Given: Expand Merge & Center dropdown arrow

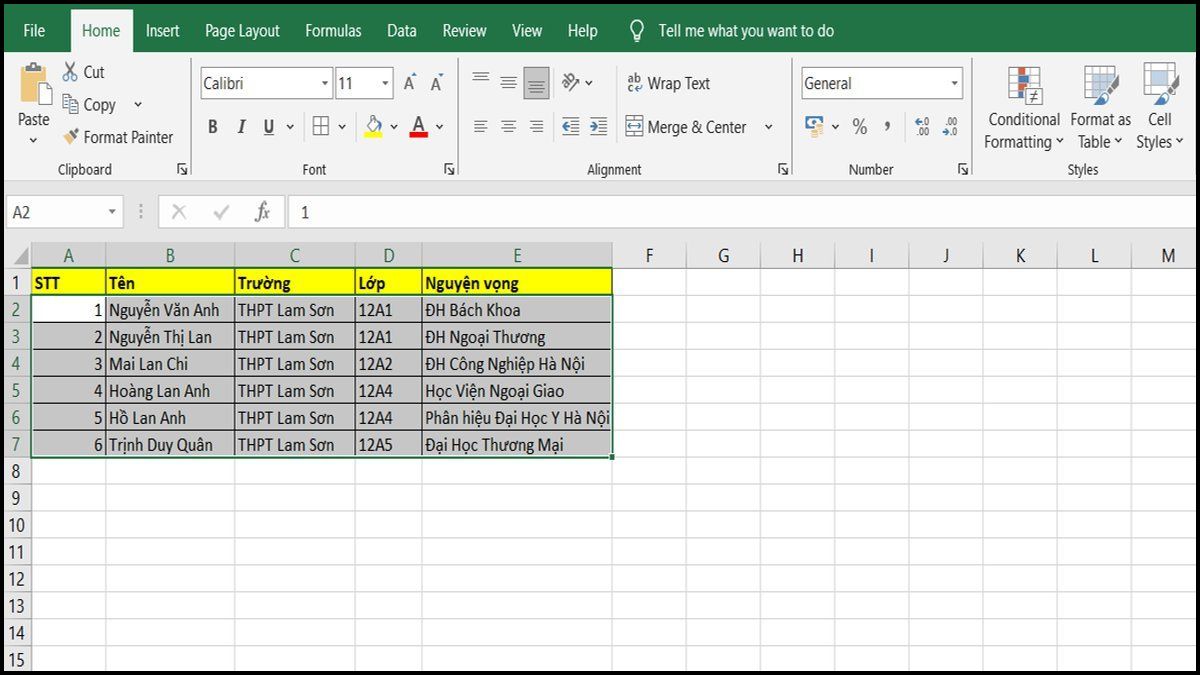Looking at the screenshot, I should pyautogui.click(x=768, y=127).
